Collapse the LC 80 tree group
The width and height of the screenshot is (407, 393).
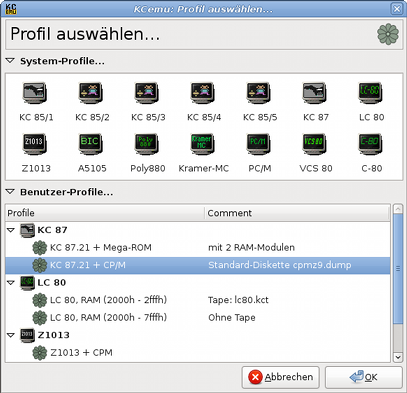click(x=11, y=283)
